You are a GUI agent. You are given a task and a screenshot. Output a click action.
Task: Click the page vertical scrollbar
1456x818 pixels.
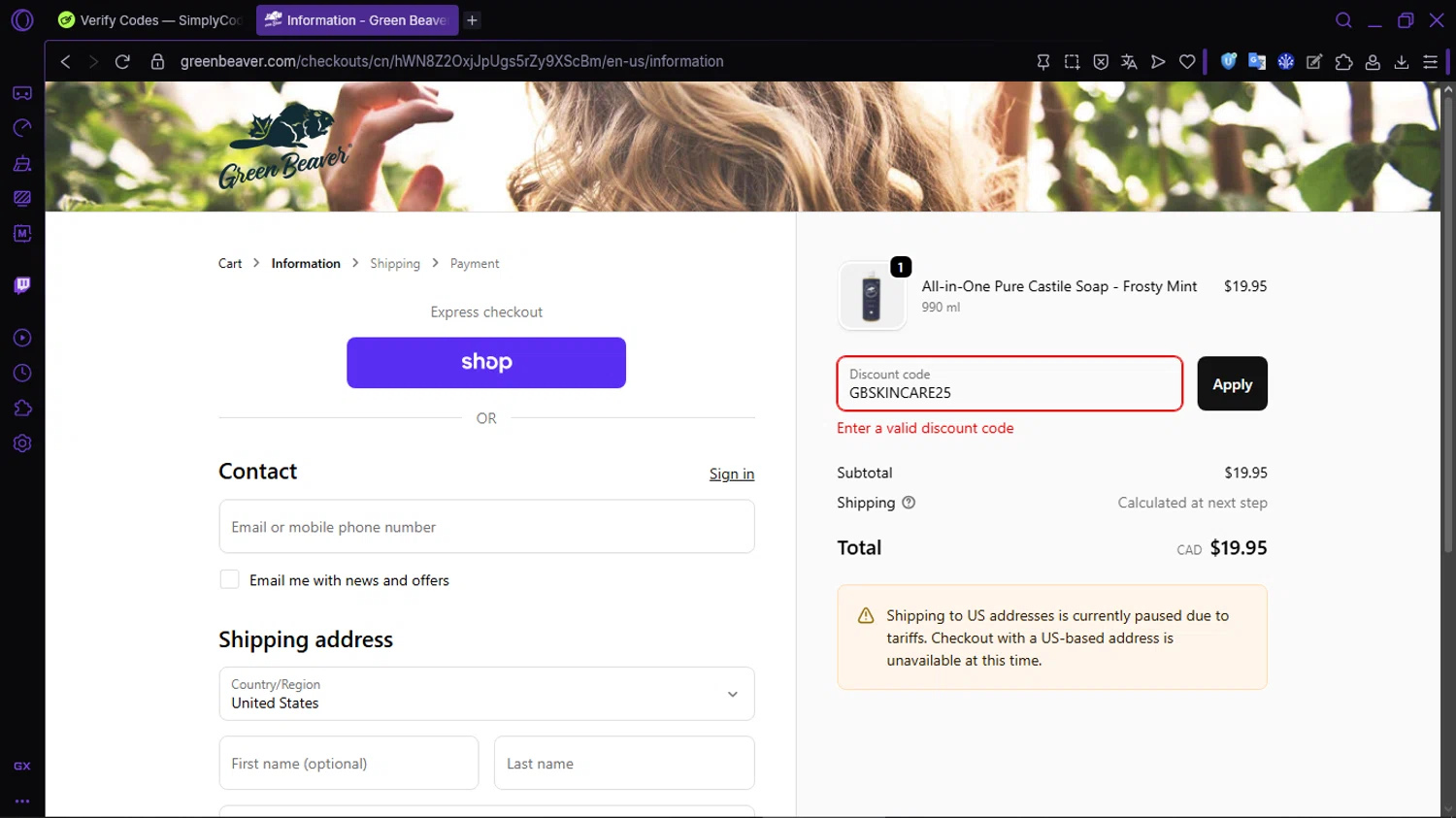[x=1447, y=325]
